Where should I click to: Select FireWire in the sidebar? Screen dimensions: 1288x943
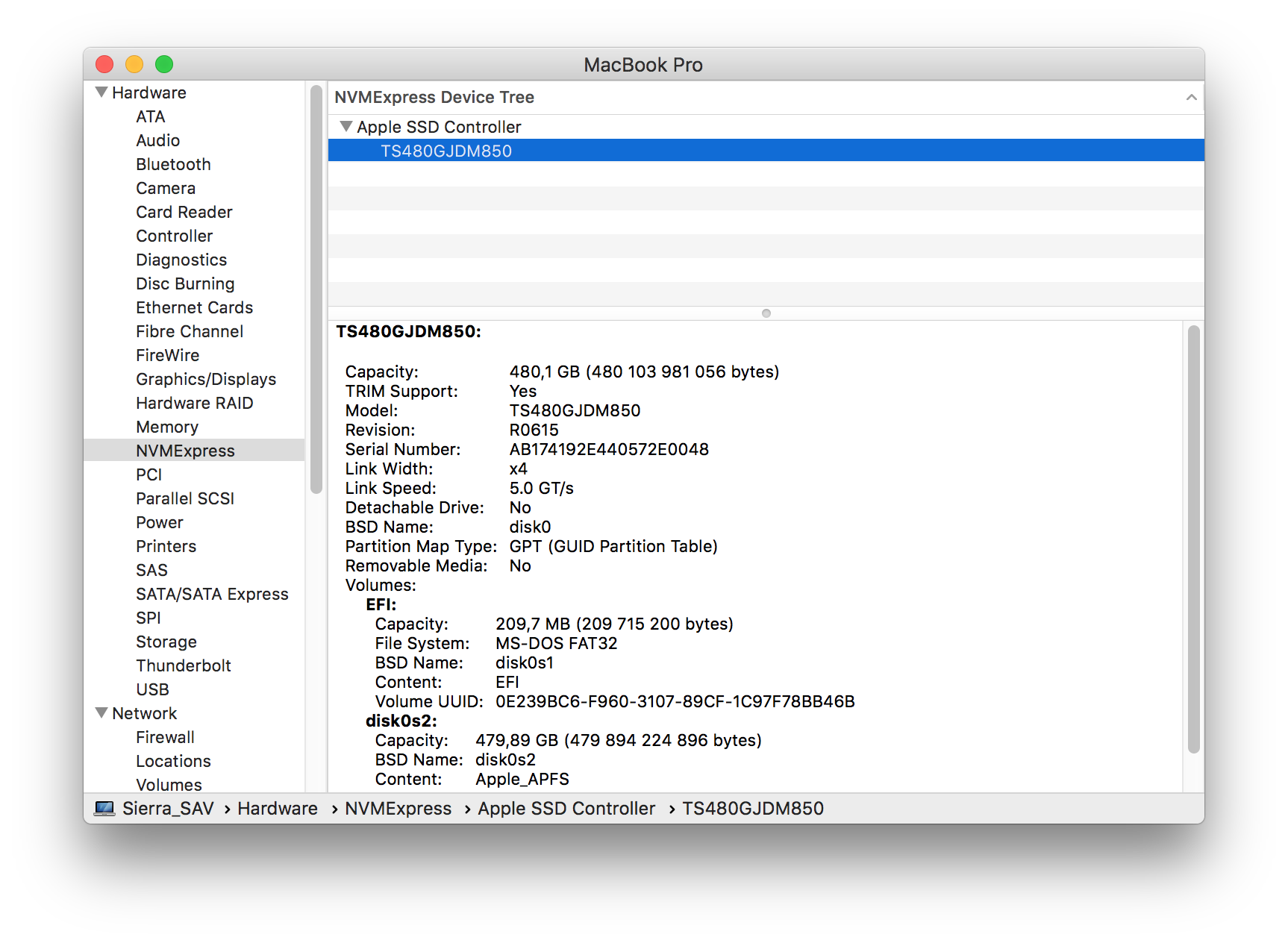click(168, 356)
